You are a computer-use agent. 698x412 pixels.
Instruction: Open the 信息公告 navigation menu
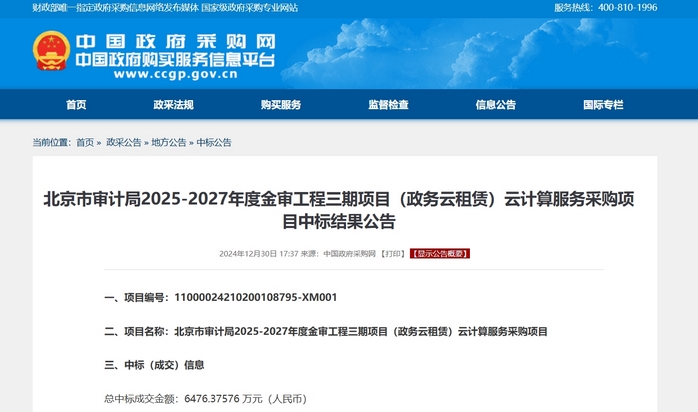click(495, 105)
